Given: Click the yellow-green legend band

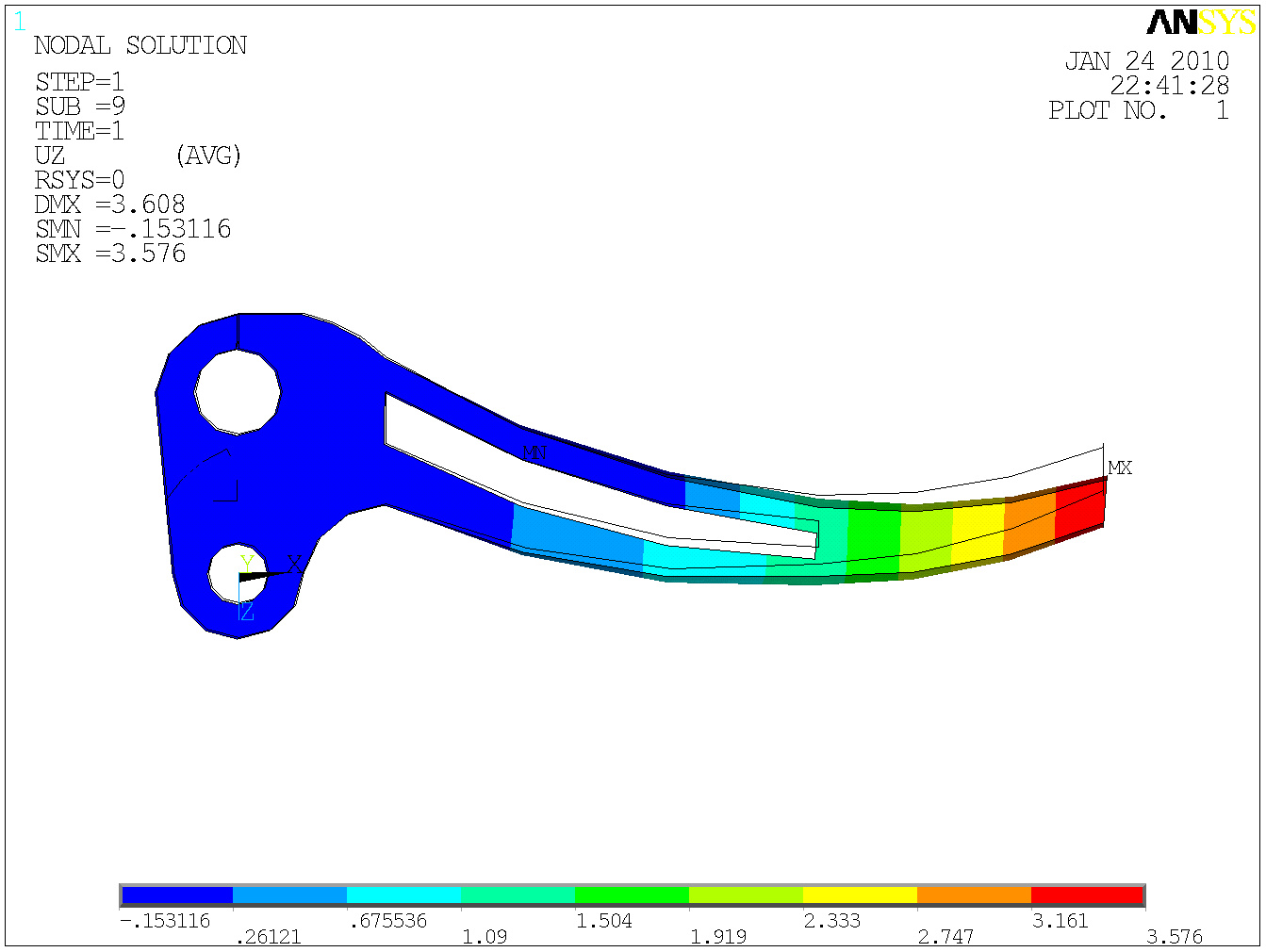Looking at the screenshot, I should 746,895.
